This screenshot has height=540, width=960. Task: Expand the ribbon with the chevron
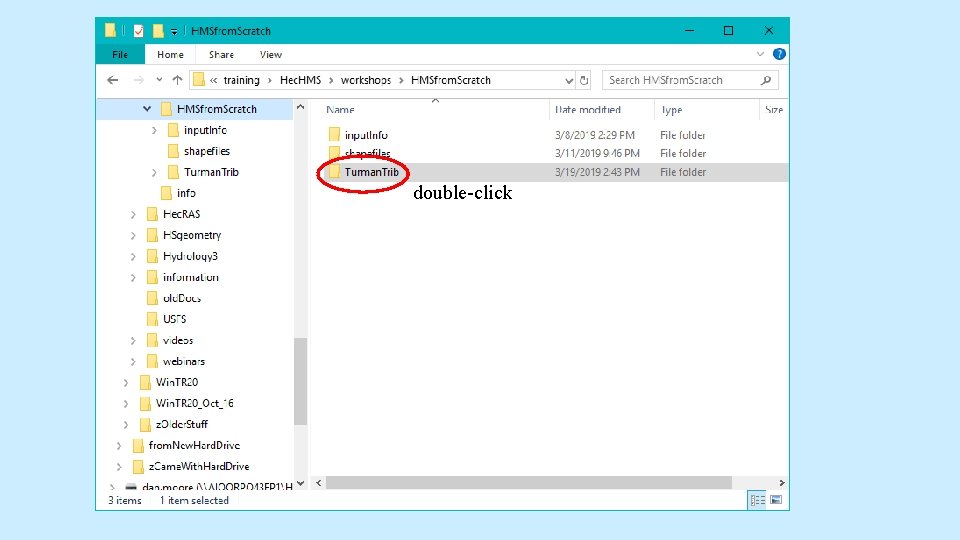coord(760,54)
